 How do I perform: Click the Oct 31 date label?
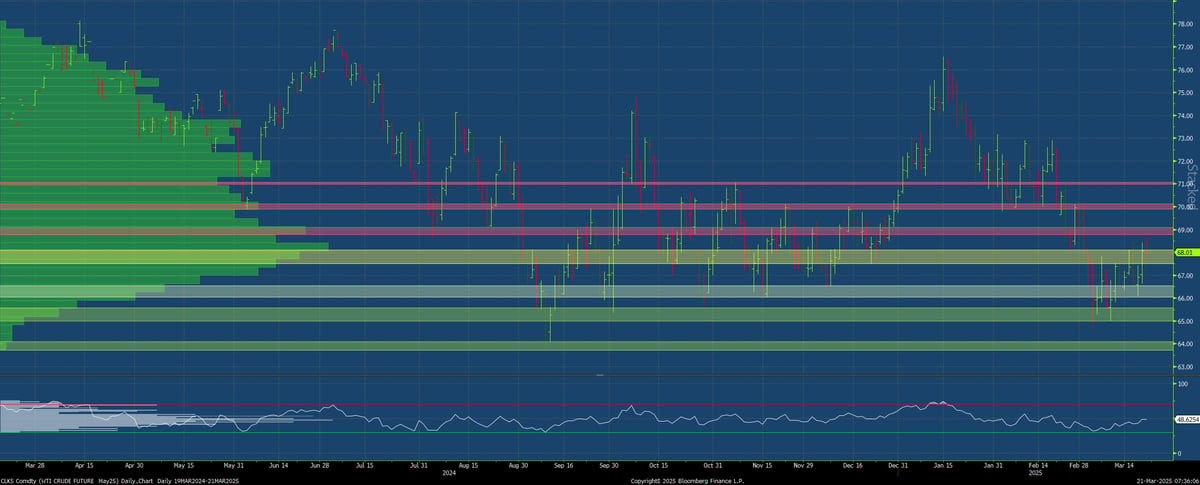tap(713, 465)
